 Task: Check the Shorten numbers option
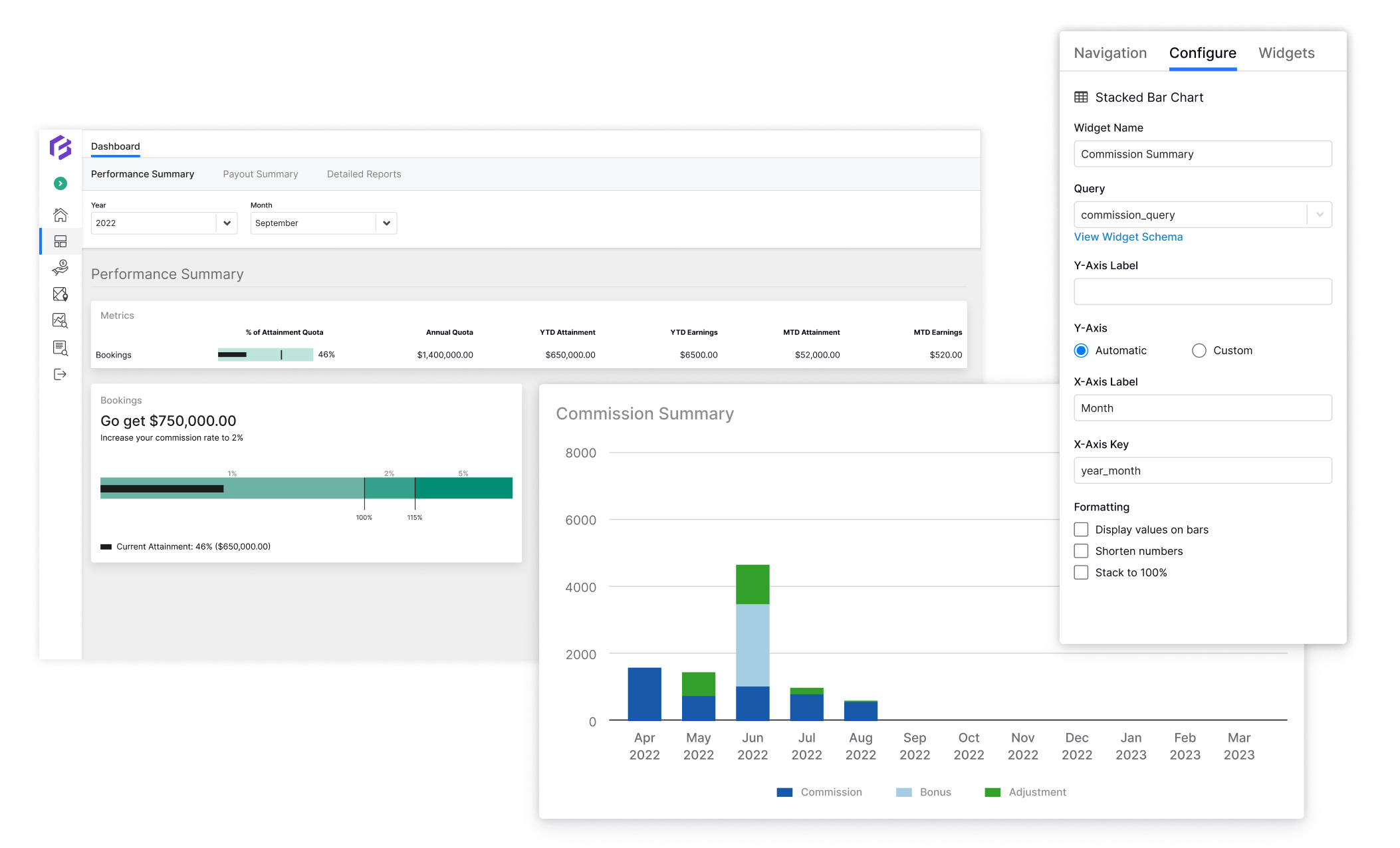(1081, 551)
